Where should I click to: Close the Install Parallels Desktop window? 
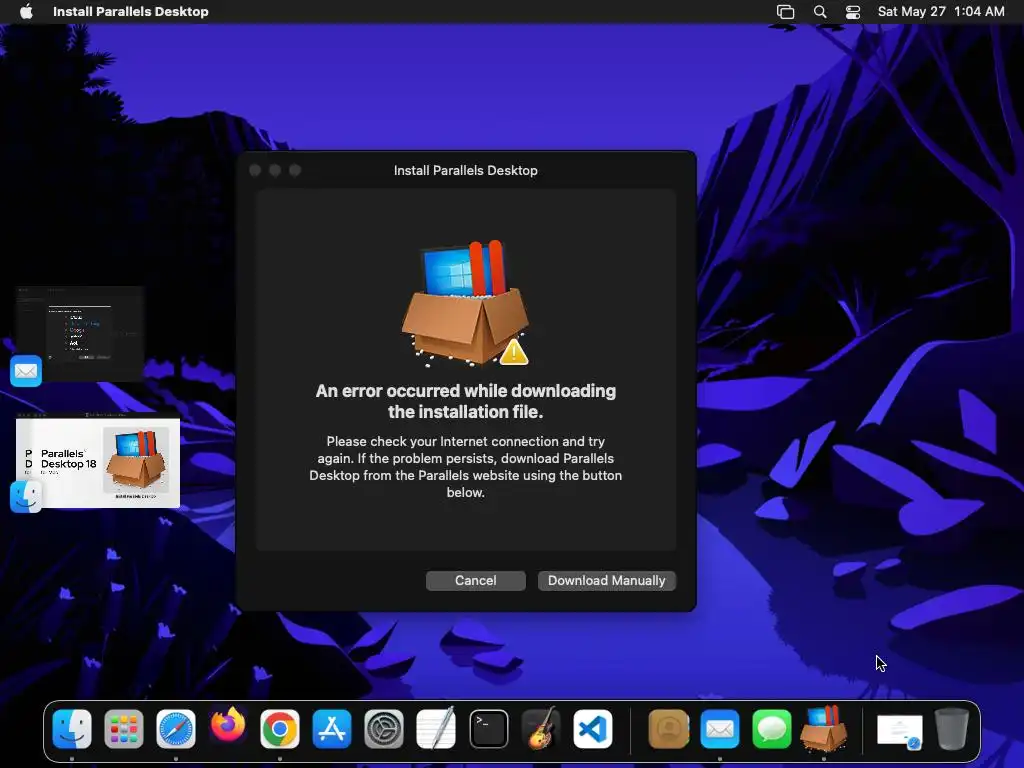coord(255,170)
